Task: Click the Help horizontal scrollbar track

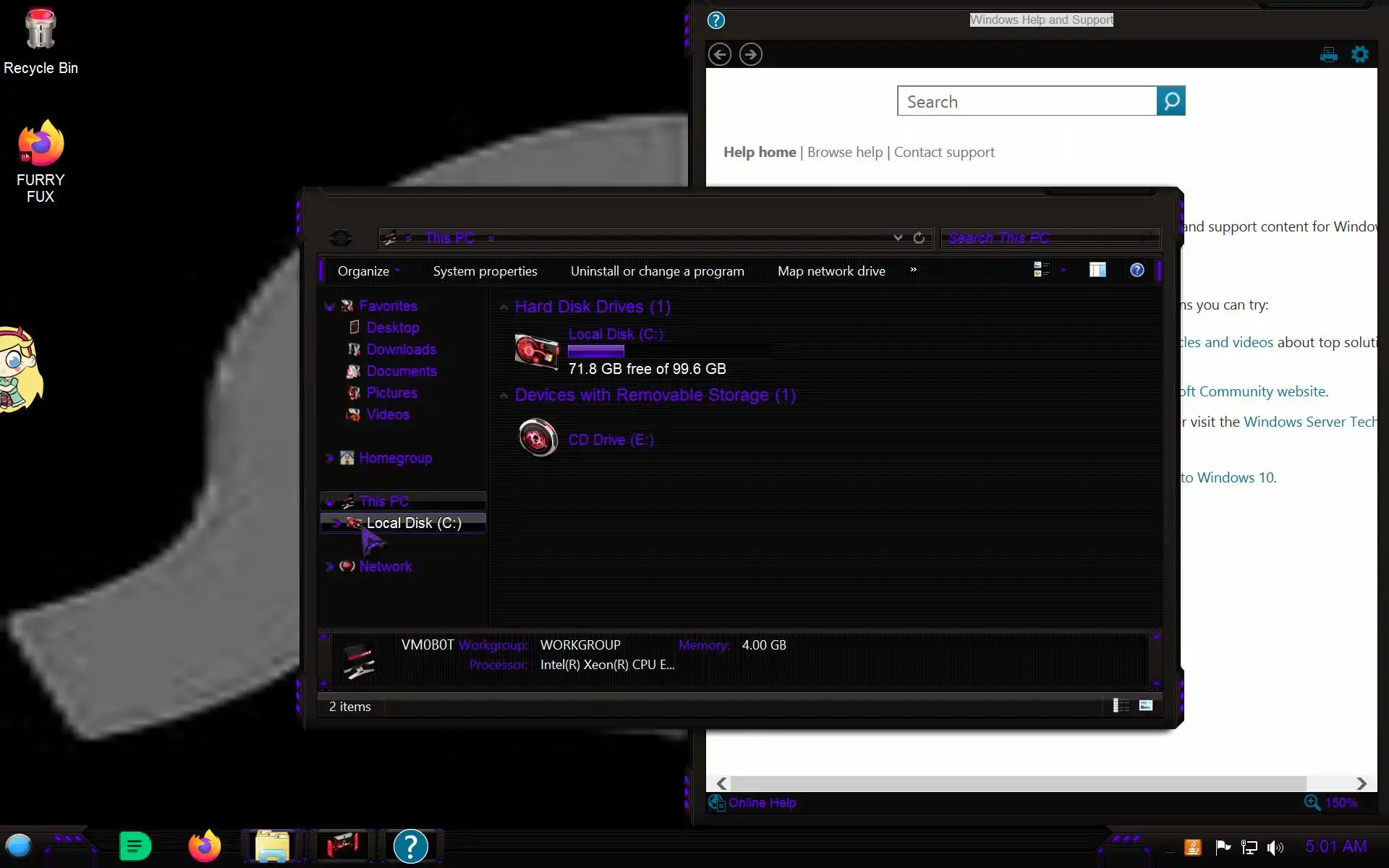Action: [1331, 783]
